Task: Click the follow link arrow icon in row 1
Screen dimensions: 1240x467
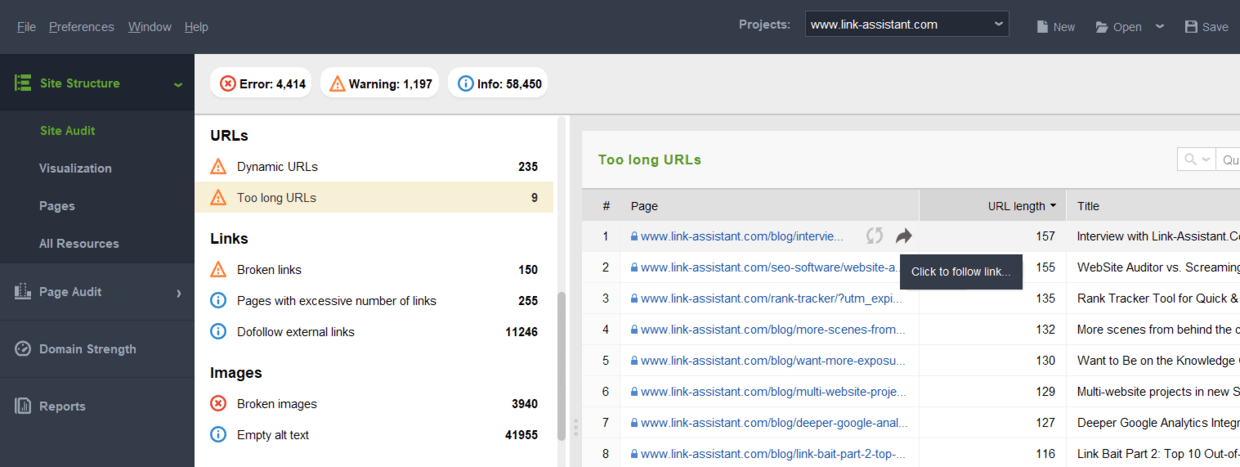Action: pos(903,236)
